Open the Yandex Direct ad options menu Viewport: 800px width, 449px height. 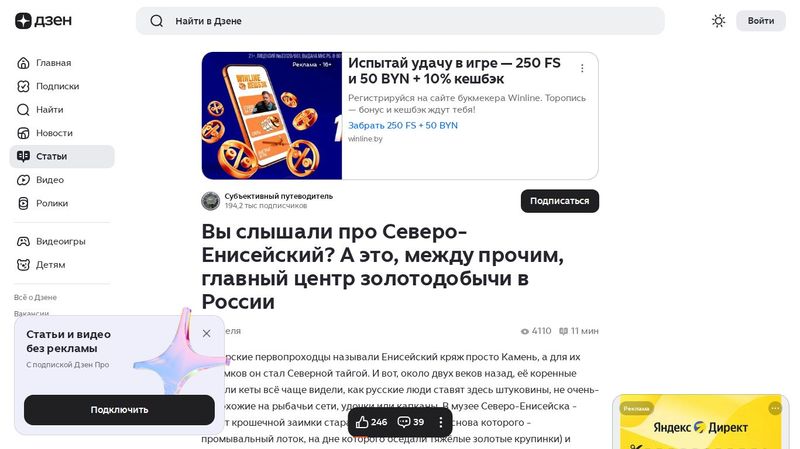click(x=775, y=408)
